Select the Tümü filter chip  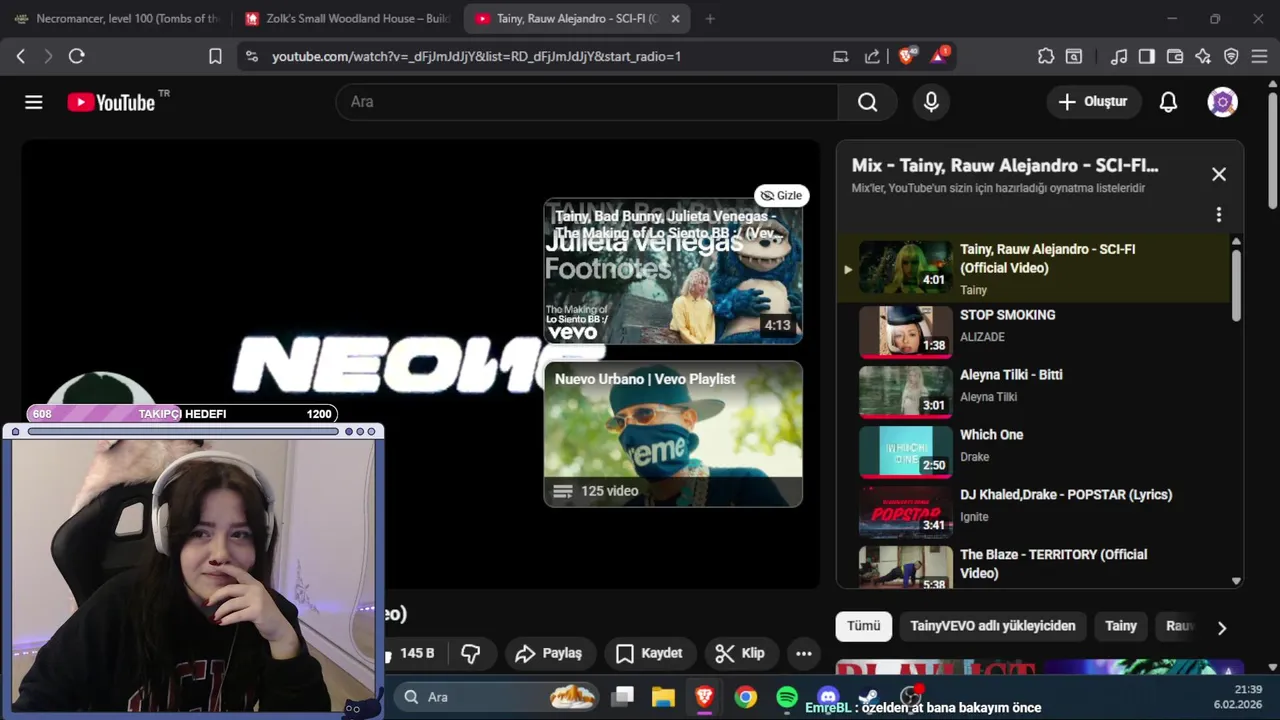point(863,626)
